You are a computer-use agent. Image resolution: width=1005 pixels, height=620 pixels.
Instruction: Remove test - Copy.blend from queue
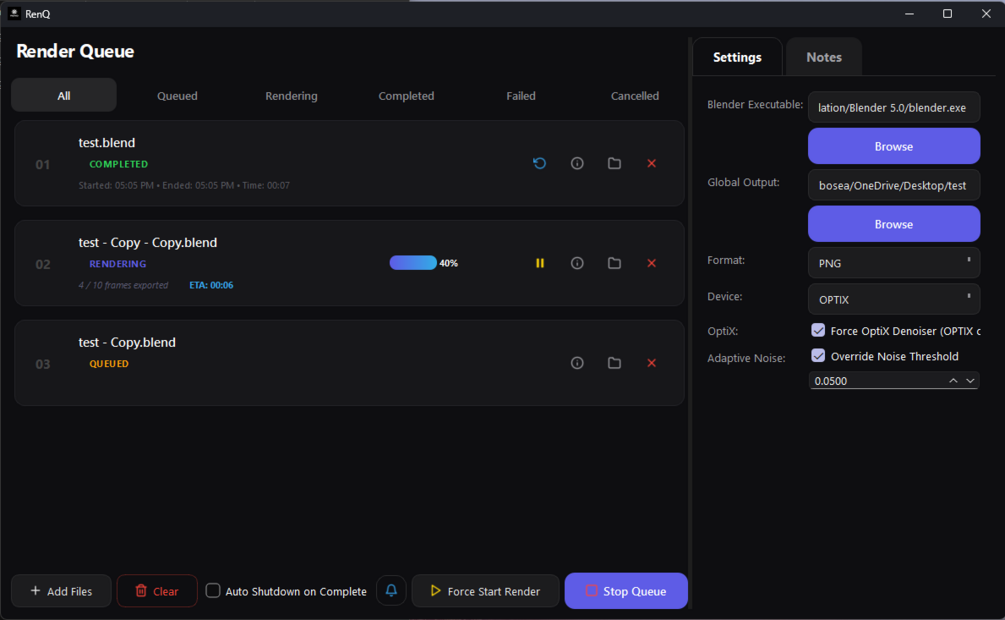click(x=651, y=363)
